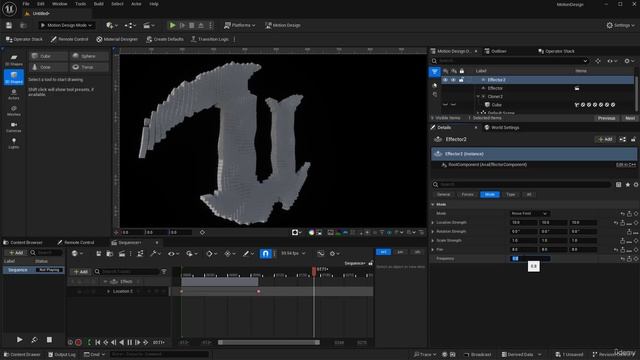Switch to the Content Browser tab
640x360 pixels.
23,242
